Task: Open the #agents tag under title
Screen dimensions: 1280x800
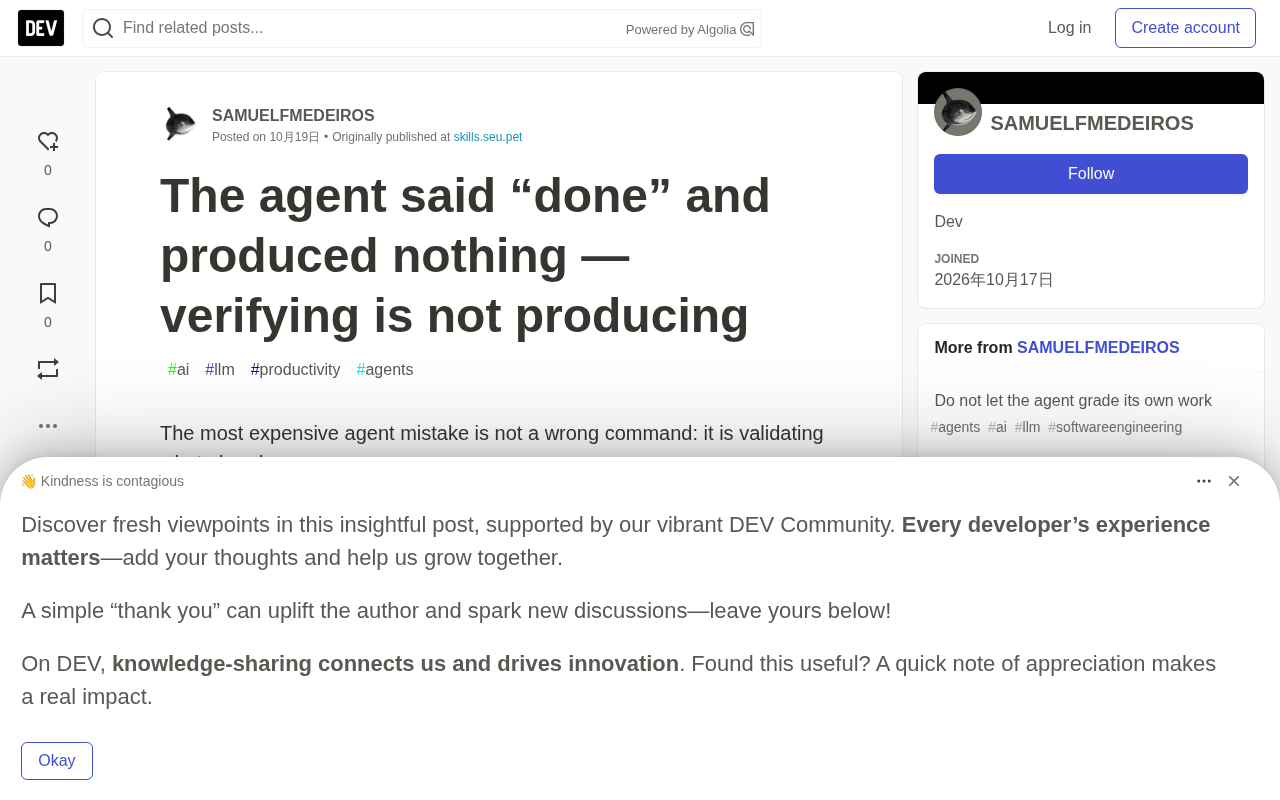Action: [x=385, y=370]
